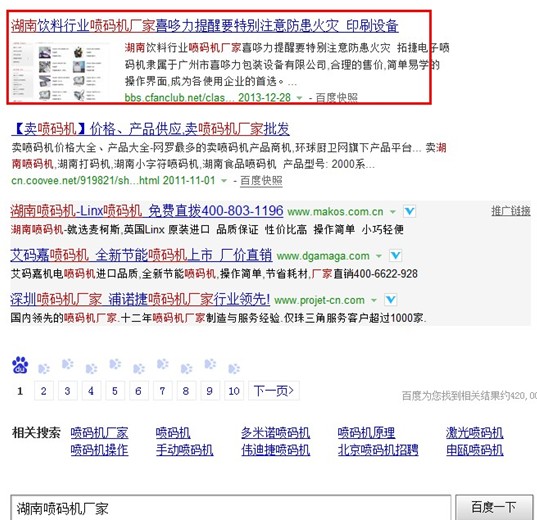Go to results page 5
The height and width of the screenshot is (525, 537).
[x=115, y=391]
